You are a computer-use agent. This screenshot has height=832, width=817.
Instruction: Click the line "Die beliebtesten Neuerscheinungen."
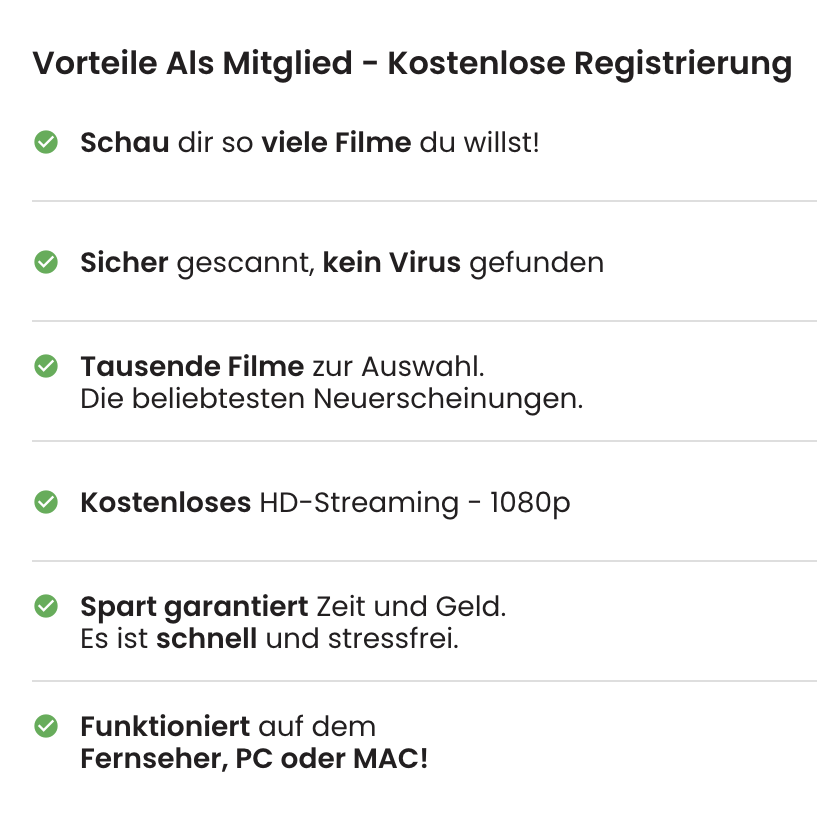(331, 398)
